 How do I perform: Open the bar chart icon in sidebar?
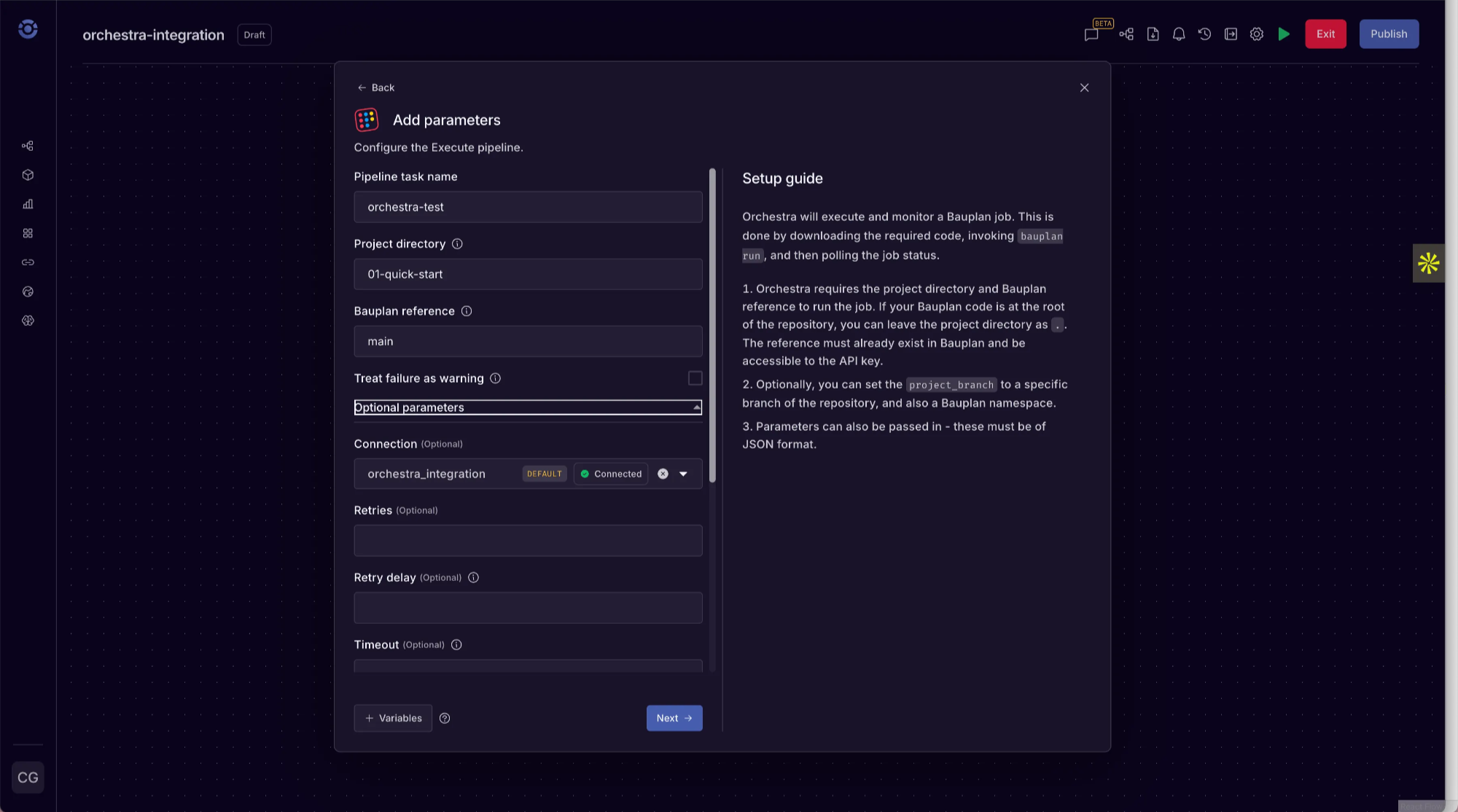tap(28, 204)
